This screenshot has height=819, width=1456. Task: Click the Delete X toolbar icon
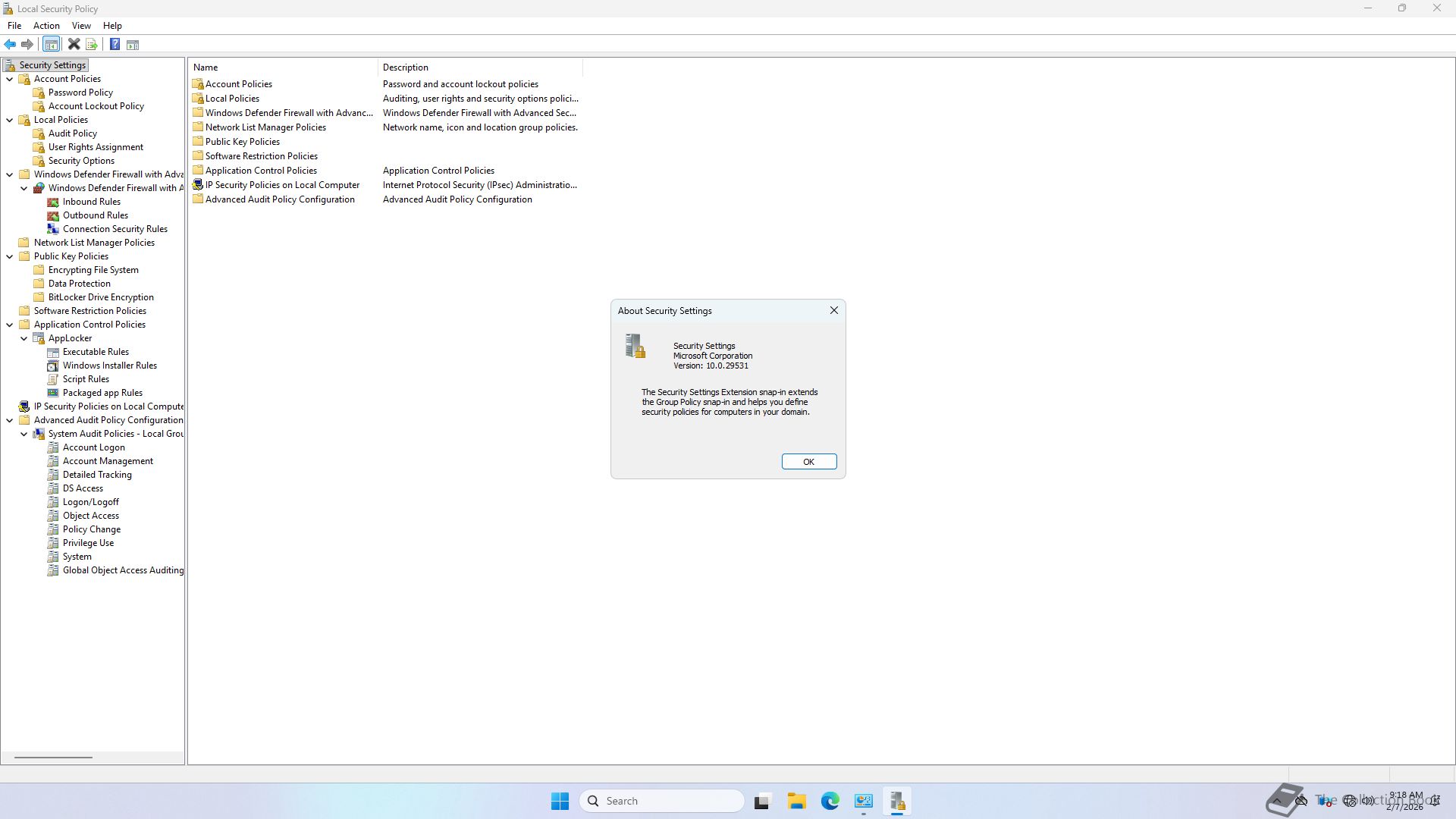74,45
